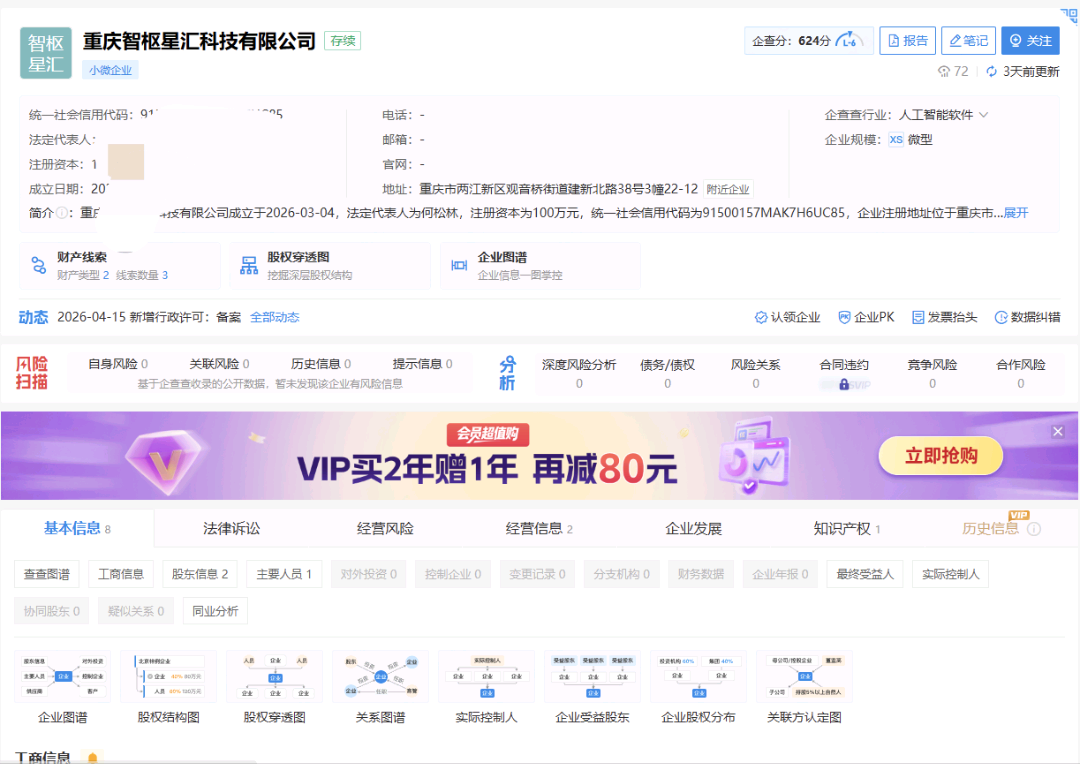The width and height of the screenshot is (1080, 764).
Task: Select 关联风险 0 in risk scan
Action: coord(219,364)
